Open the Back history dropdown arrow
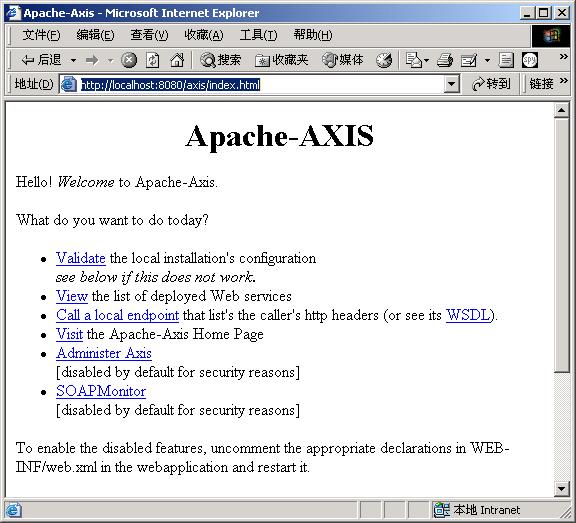 73,60
